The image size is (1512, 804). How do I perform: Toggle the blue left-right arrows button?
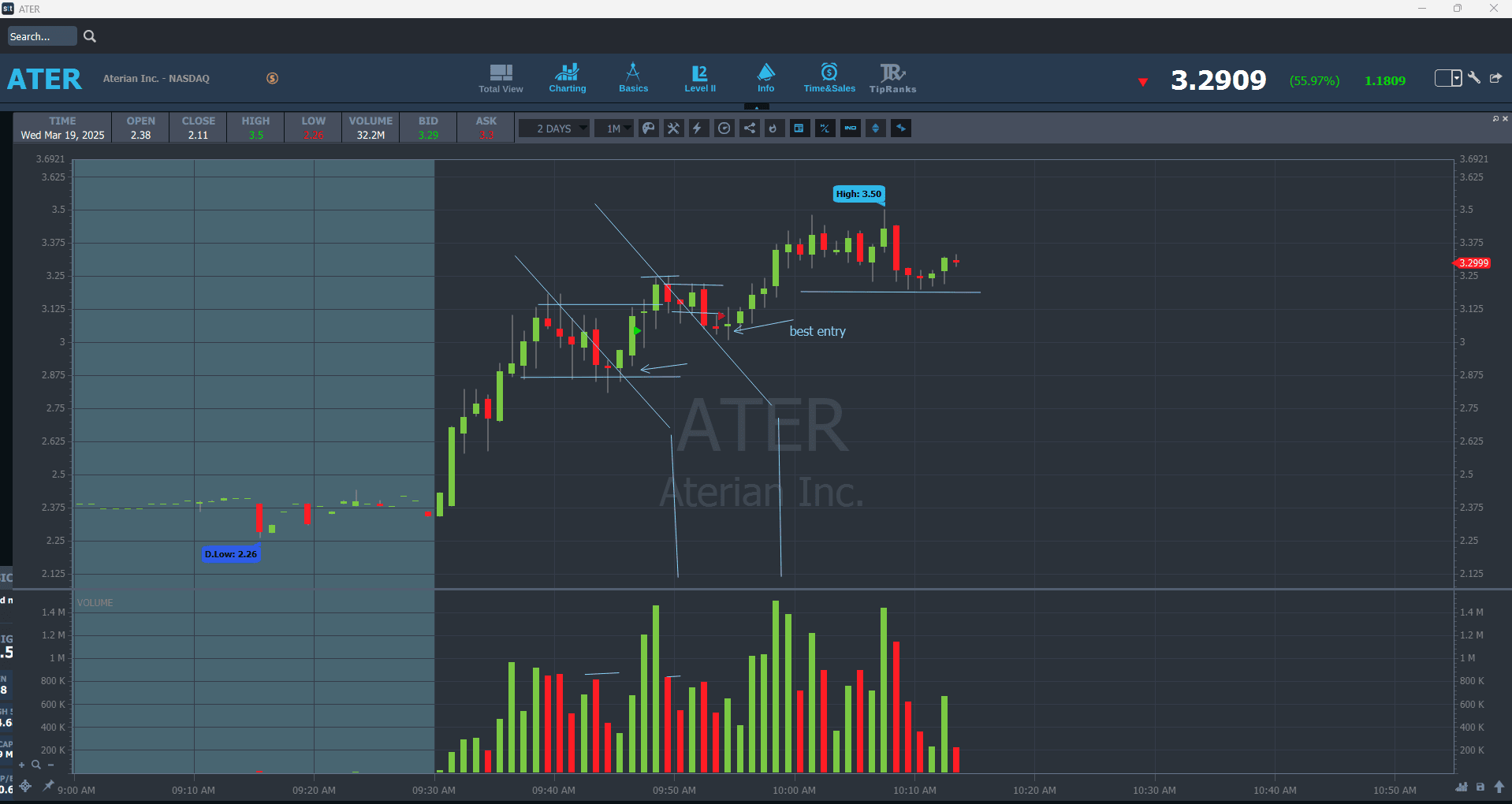coord(901,128)
